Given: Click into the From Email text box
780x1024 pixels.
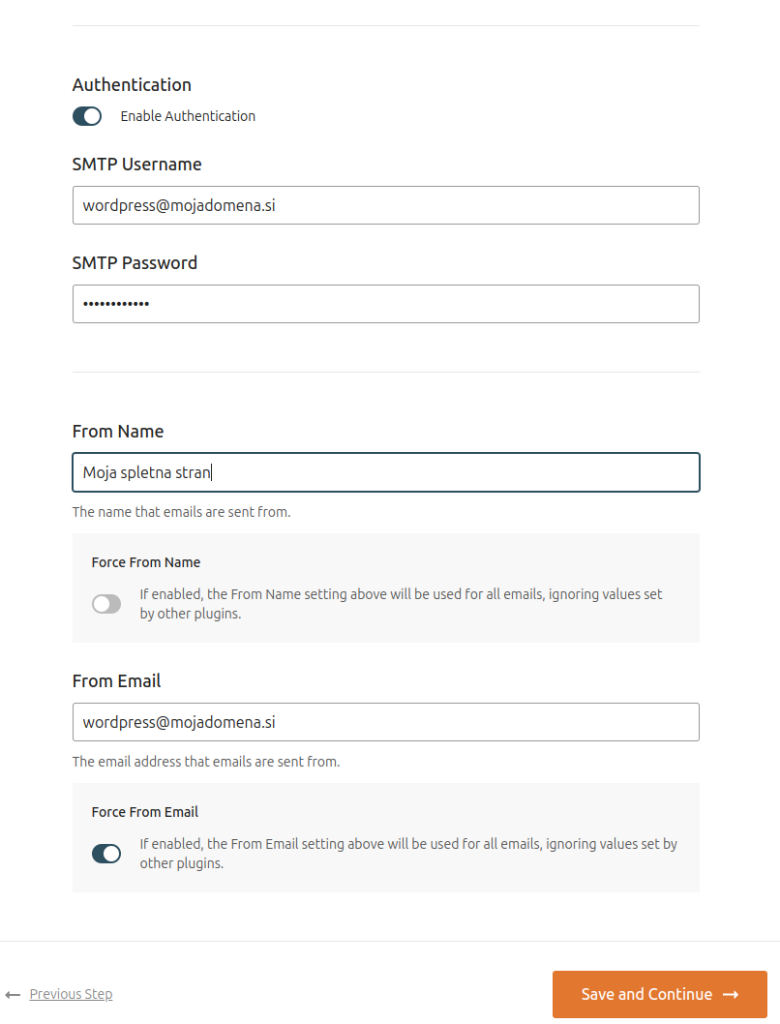Looking at the screenshot, I should click(x=385, y=722).
